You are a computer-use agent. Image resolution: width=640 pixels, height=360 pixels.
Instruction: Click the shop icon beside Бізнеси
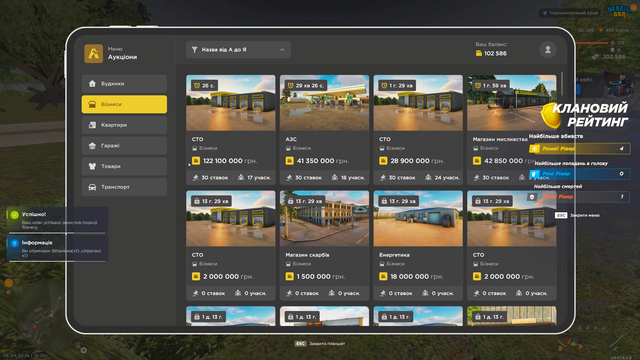coord(92,104)
